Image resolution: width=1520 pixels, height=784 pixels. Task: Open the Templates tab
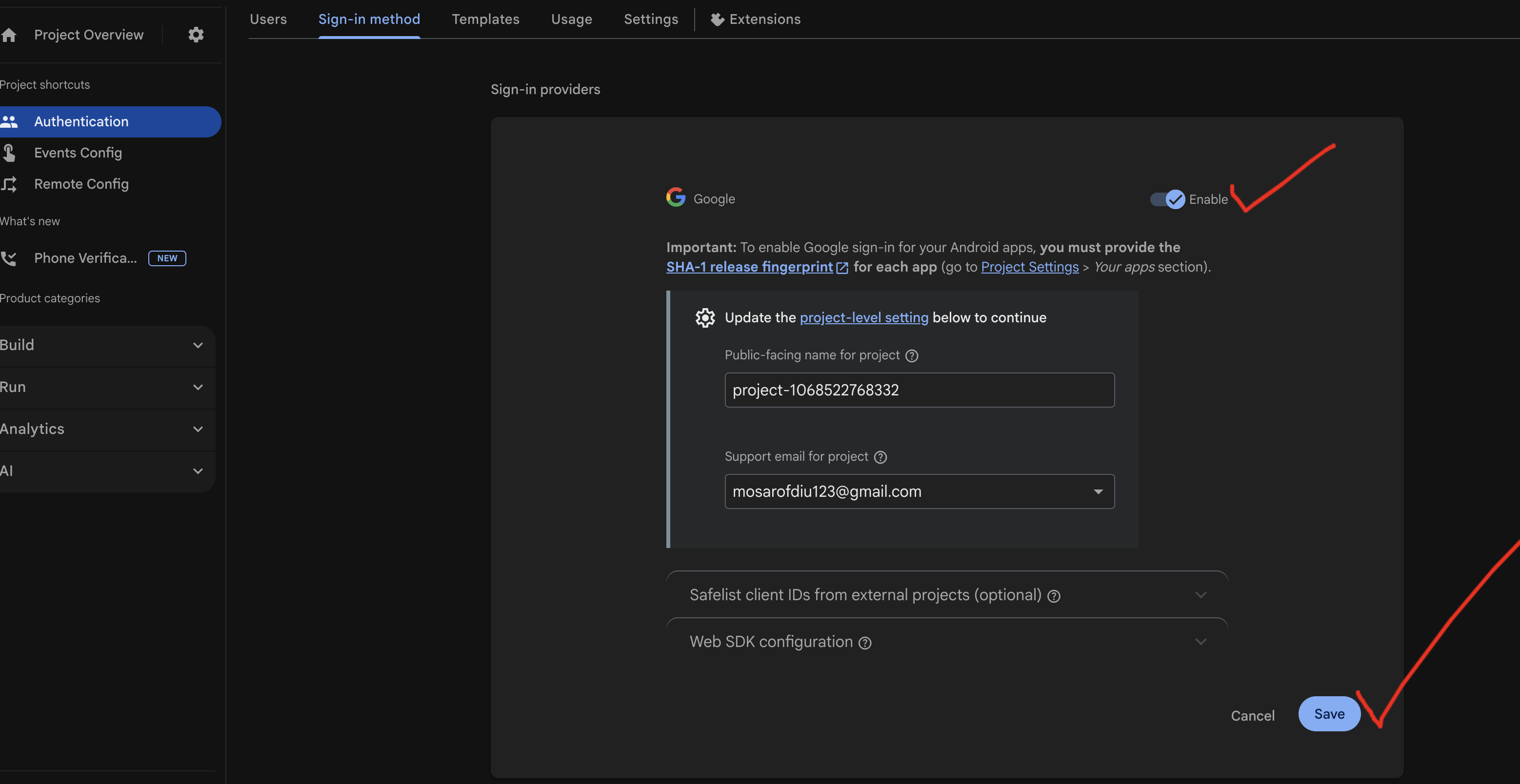[486, 20]
